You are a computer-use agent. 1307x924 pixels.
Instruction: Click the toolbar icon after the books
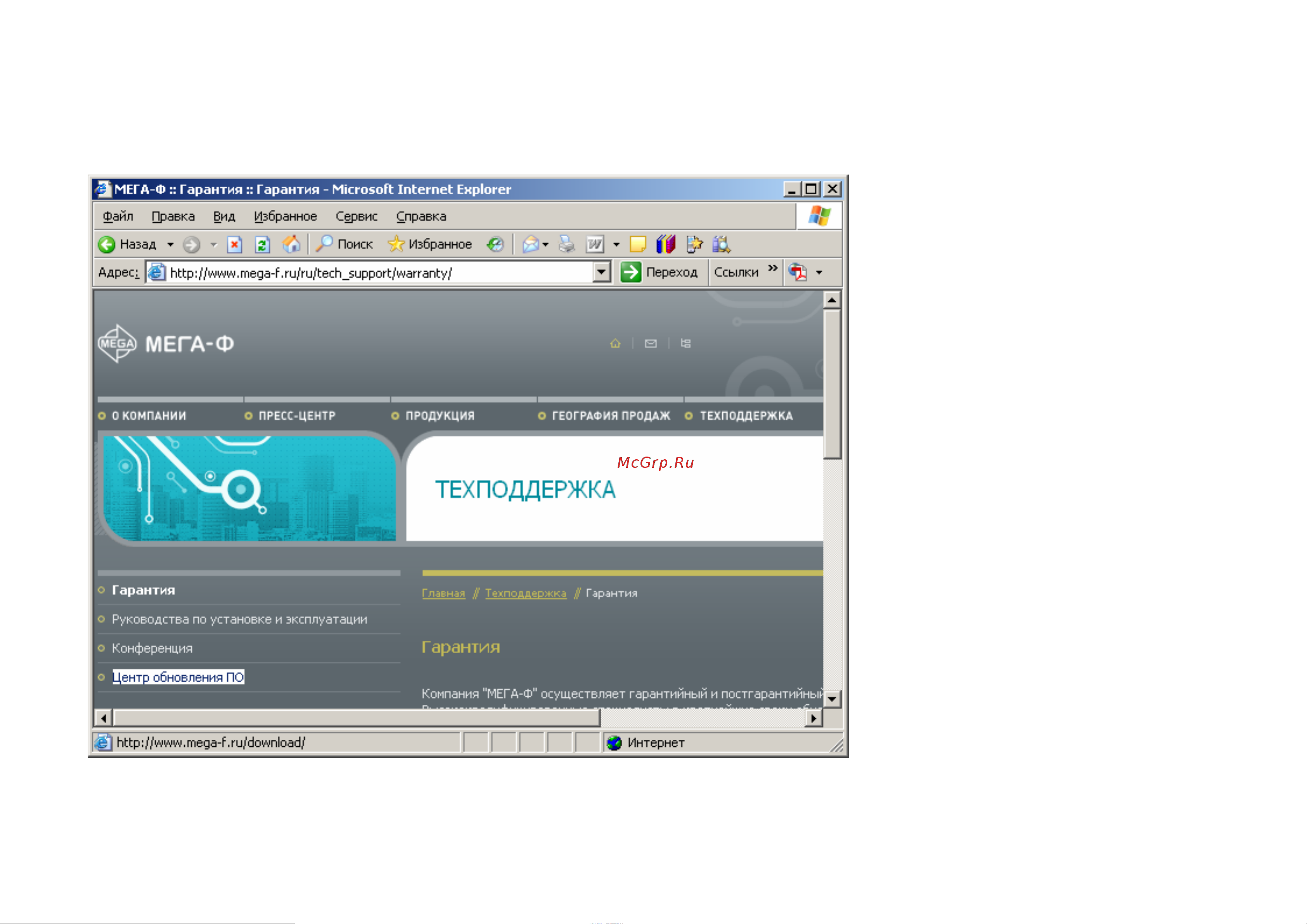[x=694, y=244]
